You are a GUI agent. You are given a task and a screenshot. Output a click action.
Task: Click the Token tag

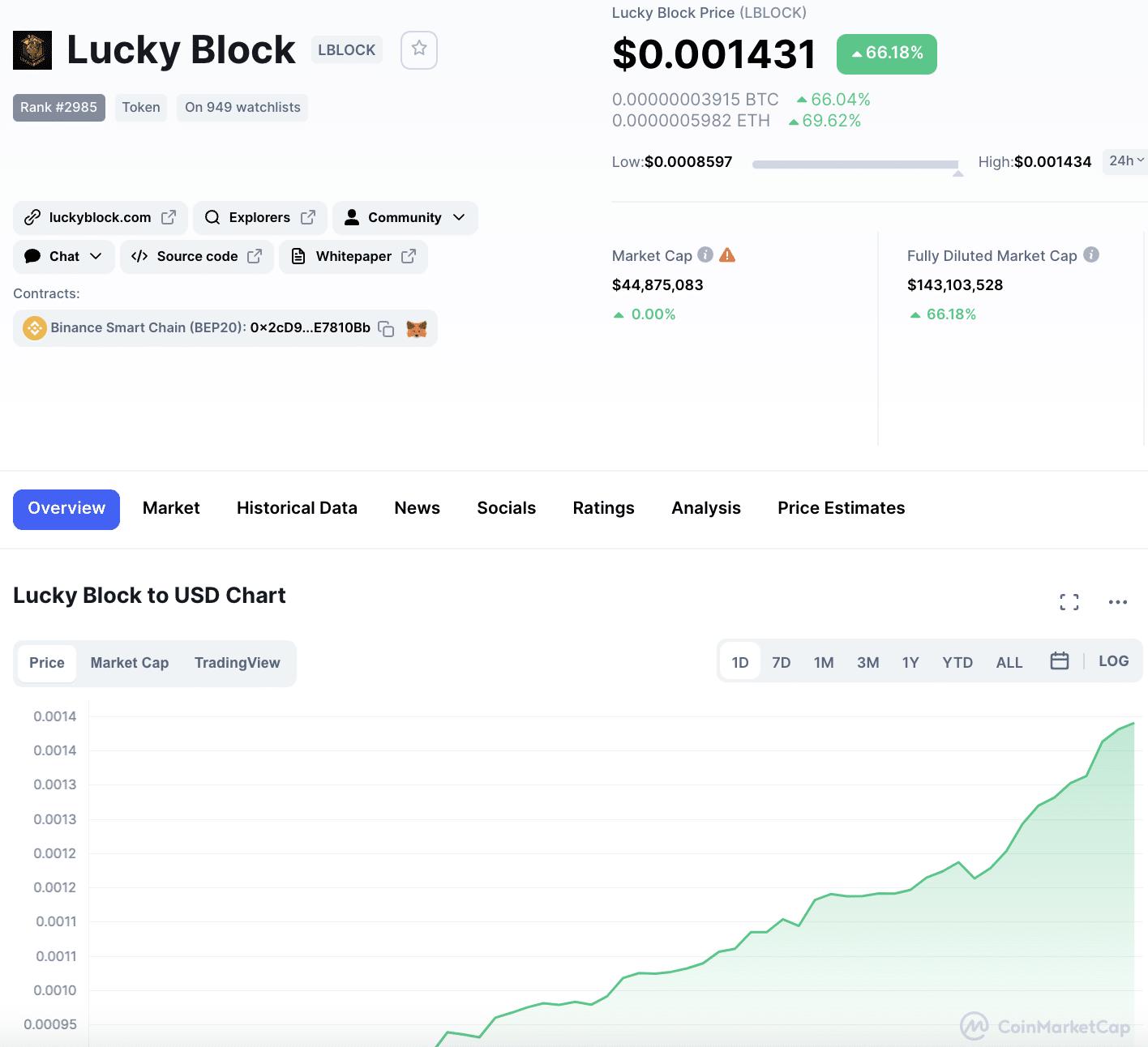click(x=141, y=107)
